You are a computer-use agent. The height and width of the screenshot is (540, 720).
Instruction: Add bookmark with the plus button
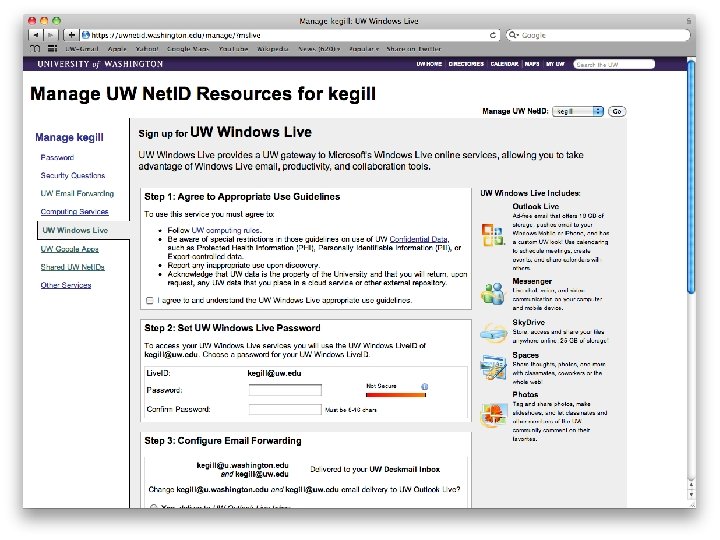(x=71, y=35)
